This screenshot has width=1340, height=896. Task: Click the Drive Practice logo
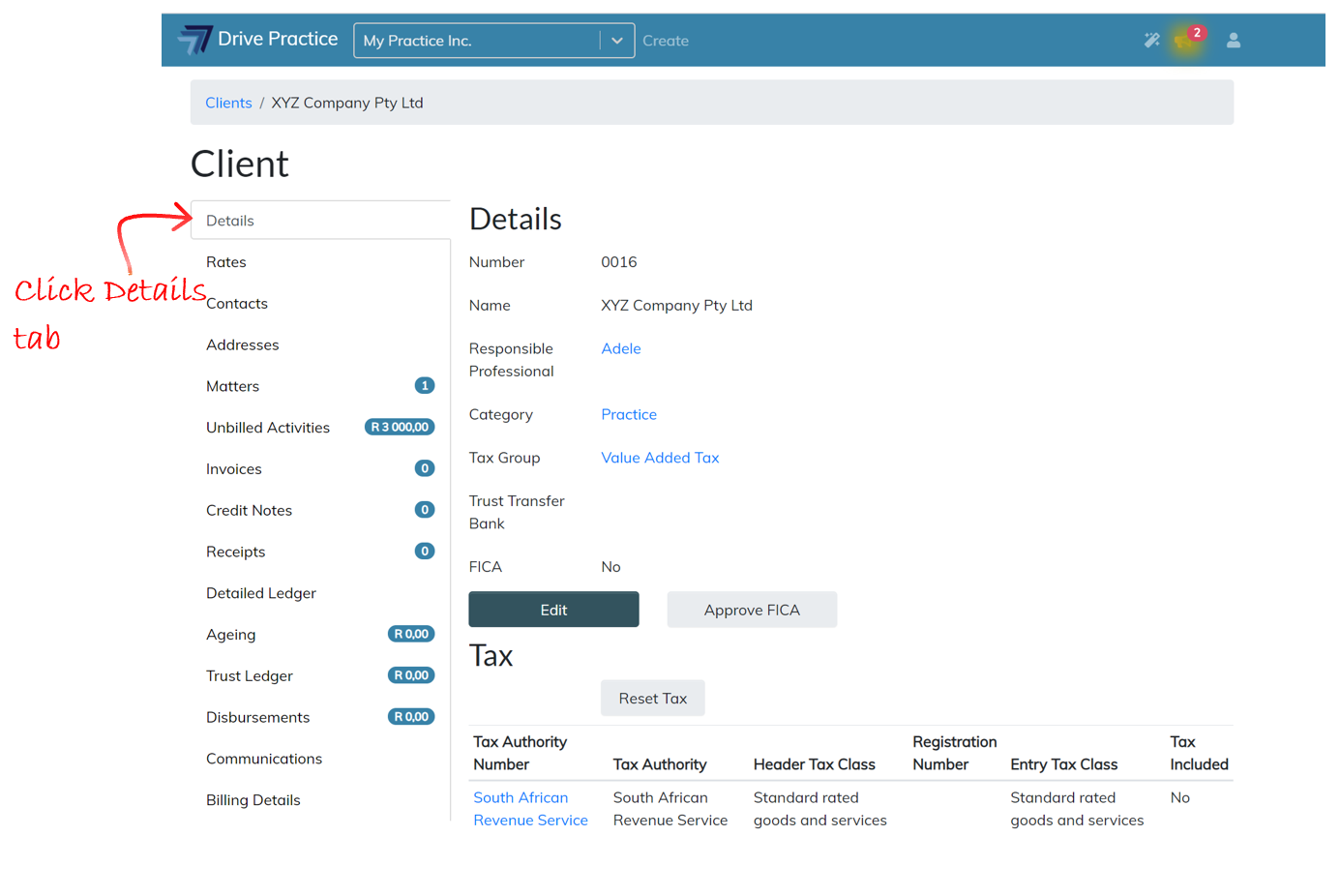(x=258, y=40)
